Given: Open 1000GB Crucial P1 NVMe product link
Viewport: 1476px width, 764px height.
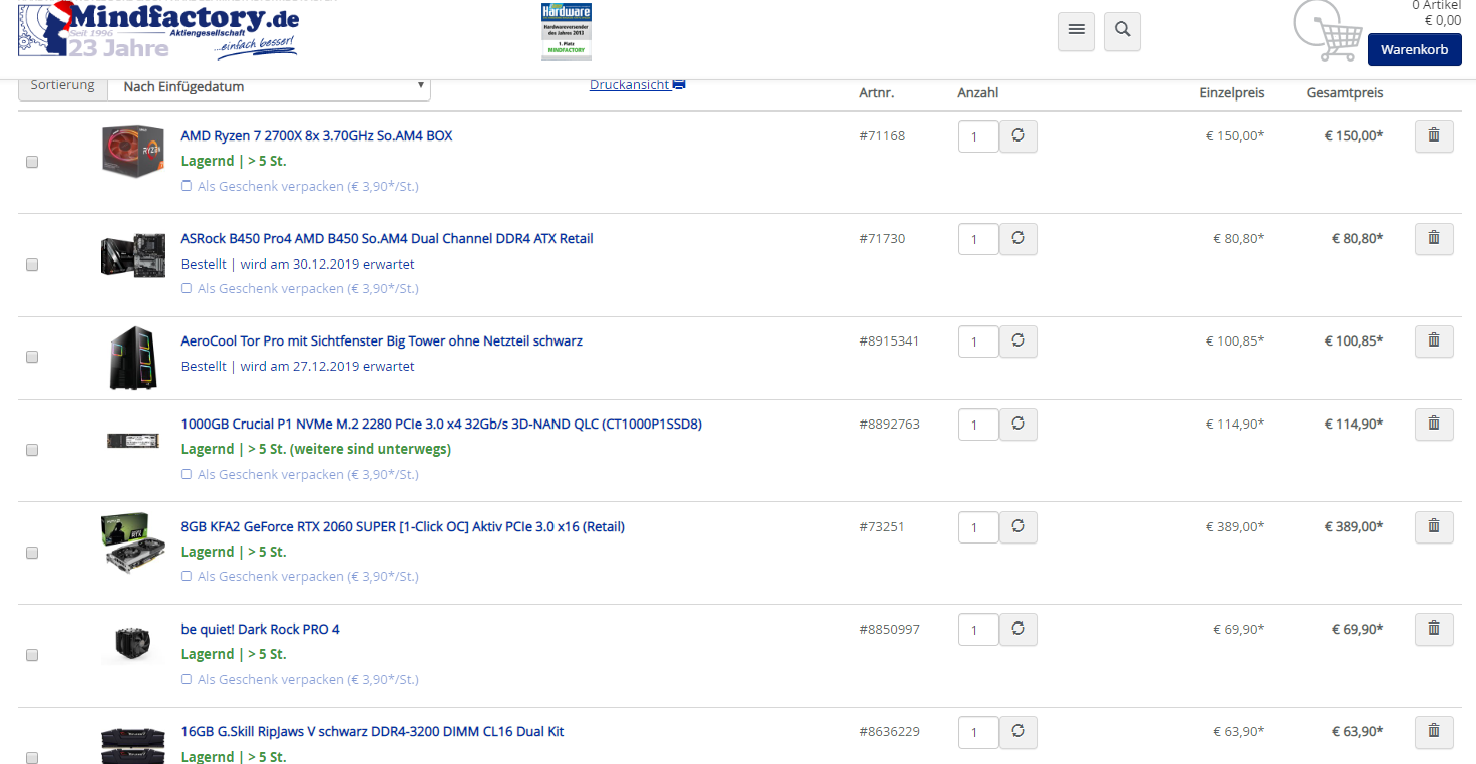Looking at the screenshot, I should pyautogui.click(x=441, y=424).
